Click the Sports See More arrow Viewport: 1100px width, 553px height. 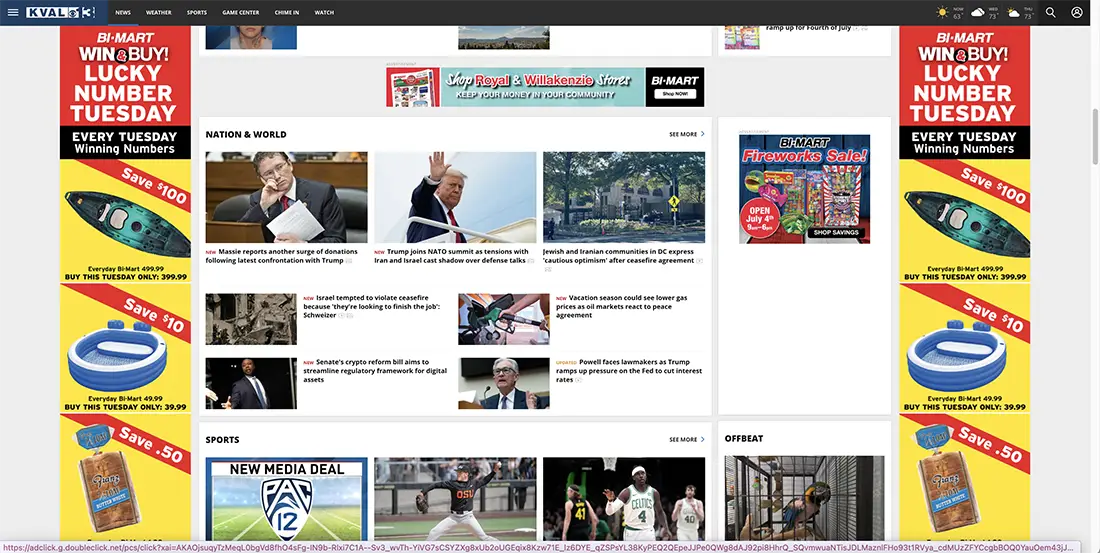(x=703, y=439)
